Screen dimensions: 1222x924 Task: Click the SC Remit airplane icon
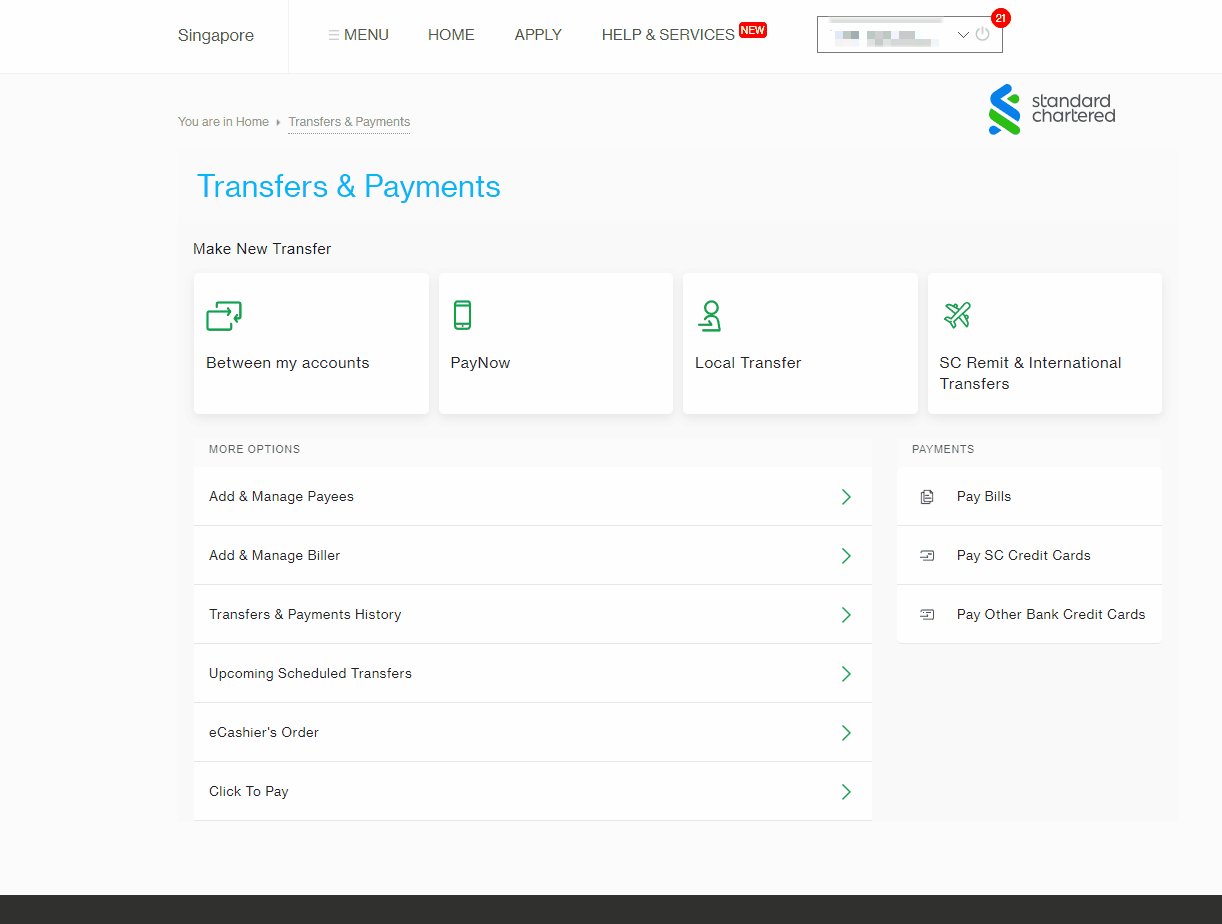[957, 315]
